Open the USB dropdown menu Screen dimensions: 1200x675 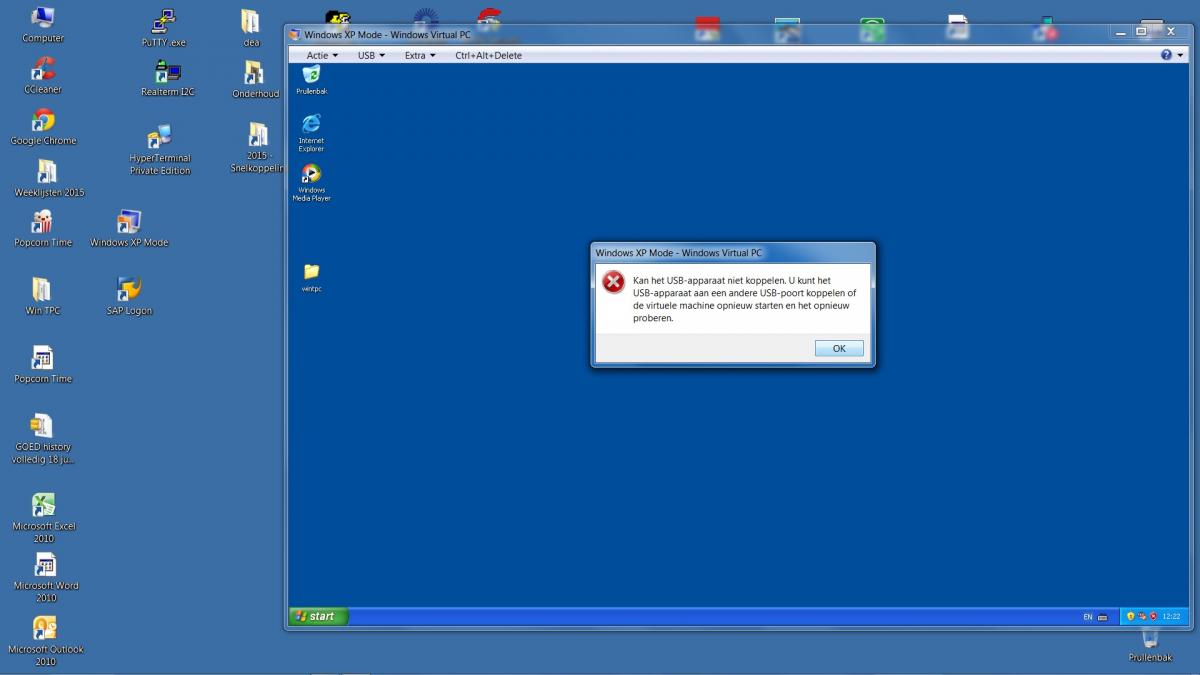pyautogui.click(x=371, y=55)
